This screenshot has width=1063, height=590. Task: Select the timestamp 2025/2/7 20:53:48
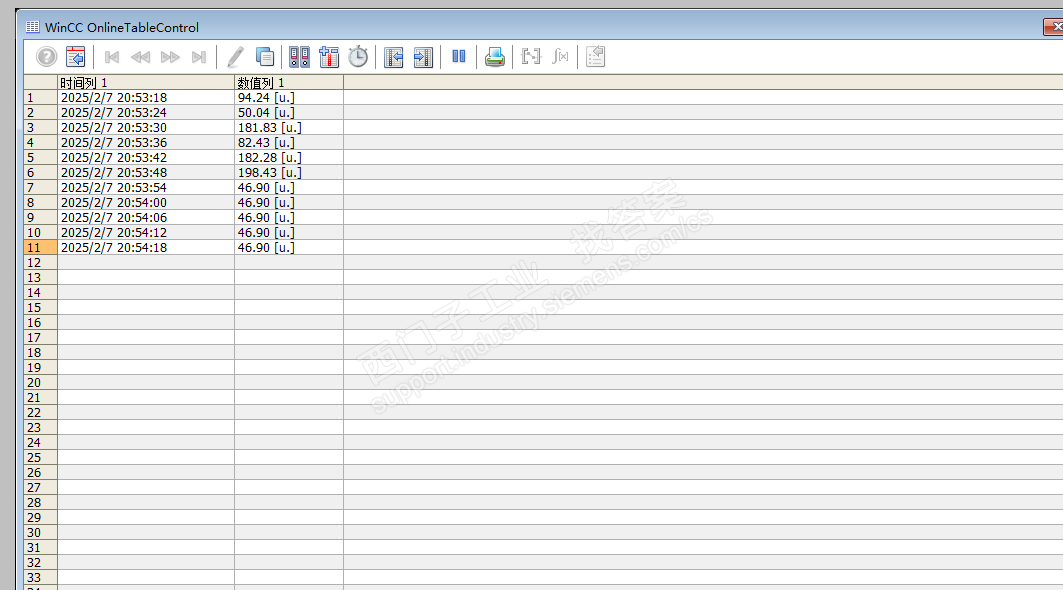pyautogui.click(x=114, y=172)
